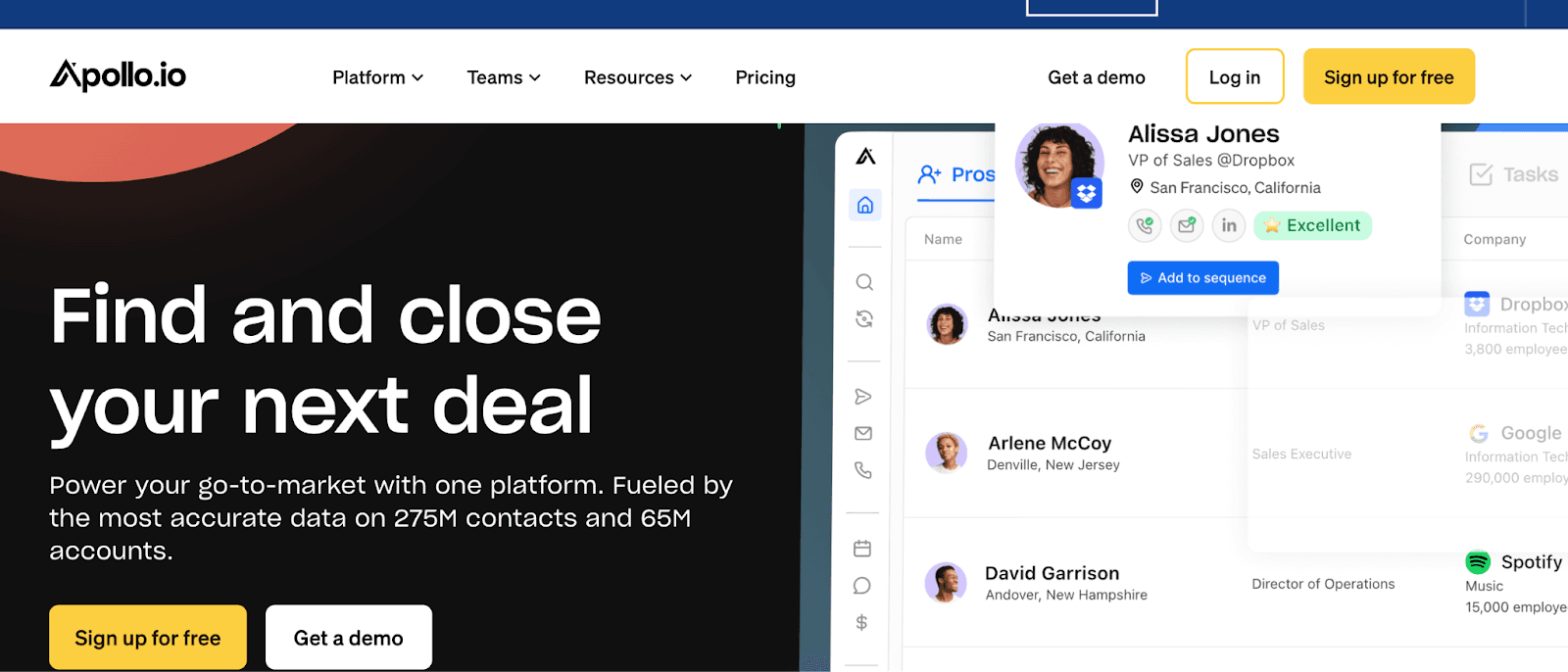Screen dimensions: 1568x672
Task: Click the Name column header
Action: (x=943, y=239)
